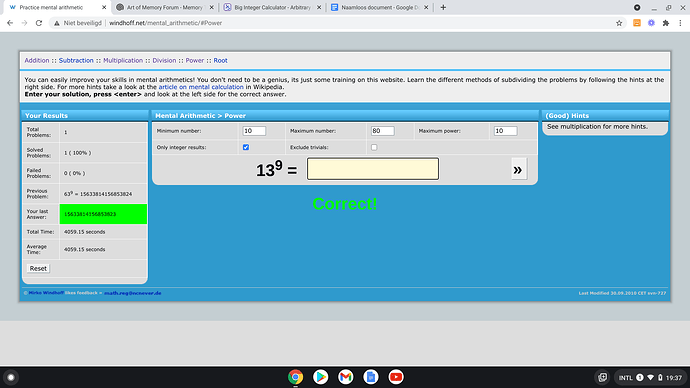Image resolution: width=690 pixels, height=388 pixels.
Task: Click the Total Time 4059.15 seconds value
Action: 84,232
